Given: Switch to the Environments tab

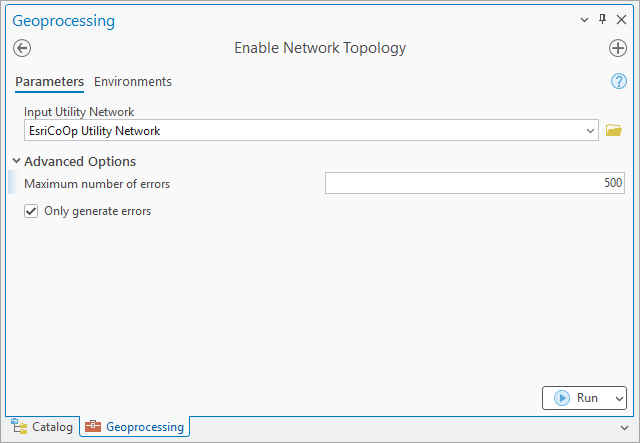Looking at the screenshot, I should click(133, 82).
